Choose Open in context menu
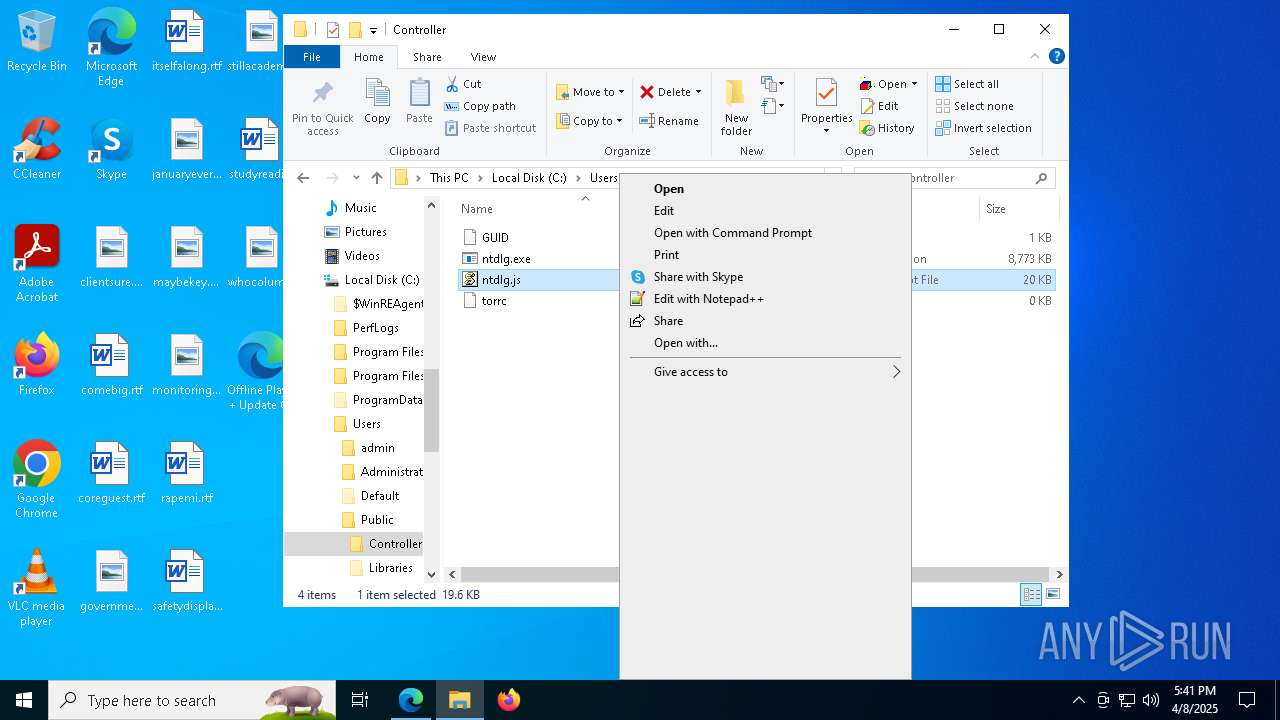 [765, 189]
